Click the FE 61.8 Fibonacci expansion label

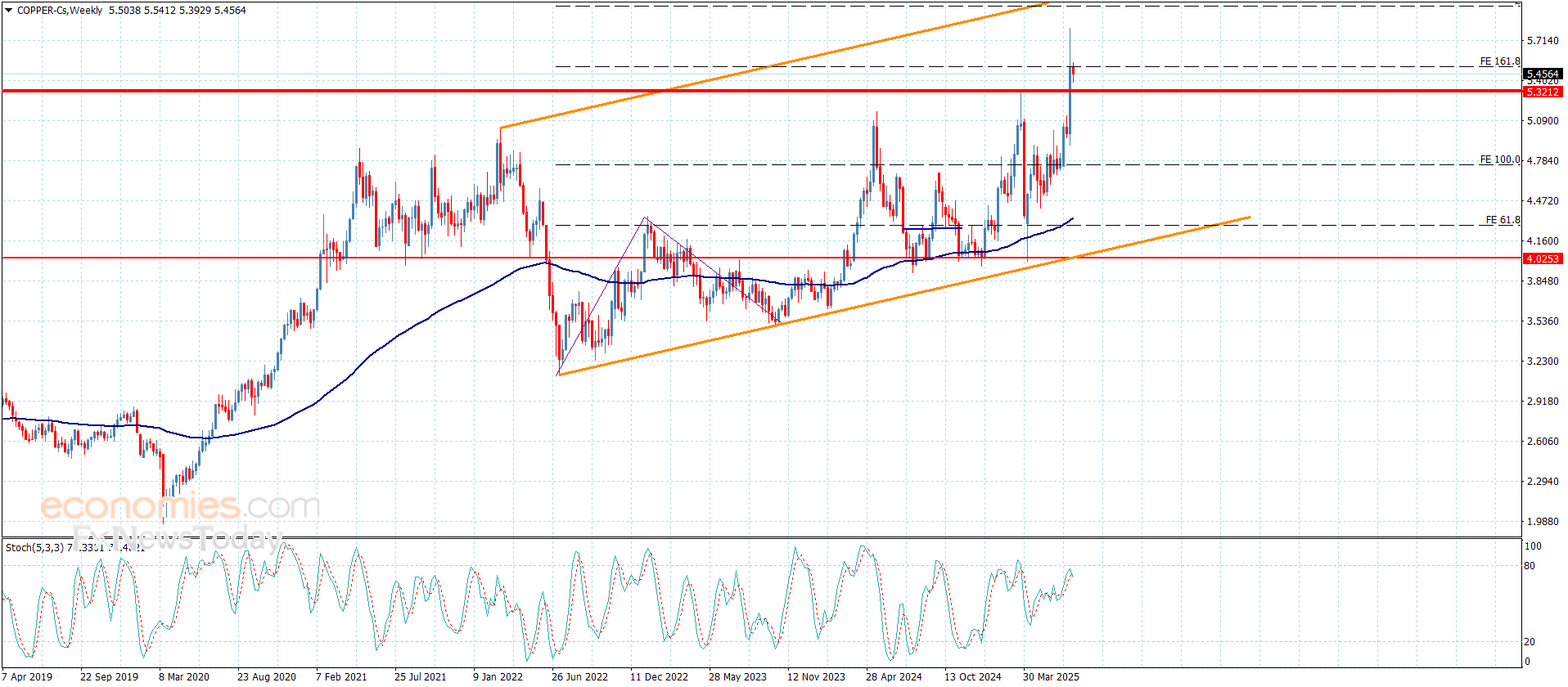tap(1503, 220)
